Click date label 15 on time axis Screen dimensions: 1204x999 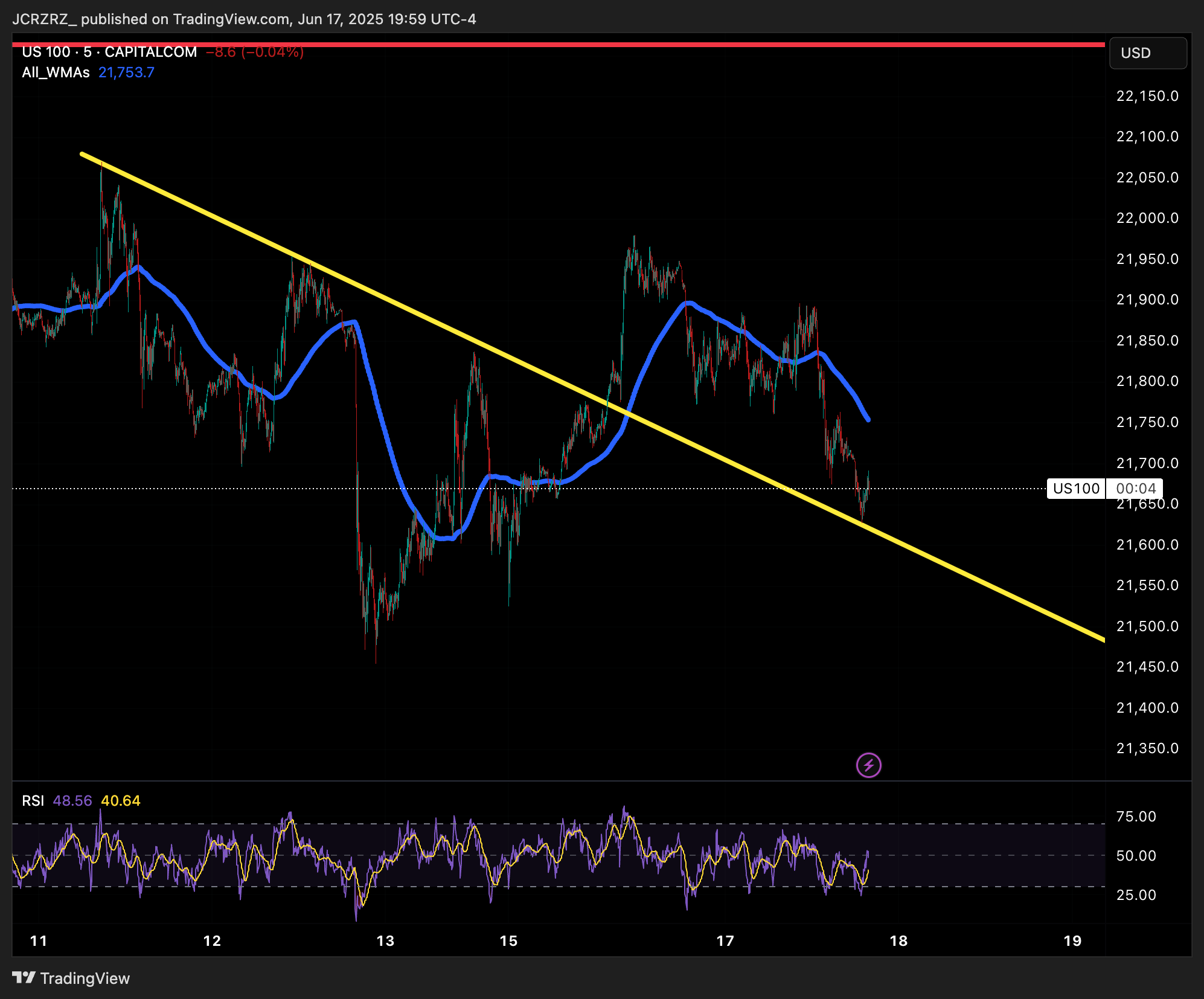508,941
